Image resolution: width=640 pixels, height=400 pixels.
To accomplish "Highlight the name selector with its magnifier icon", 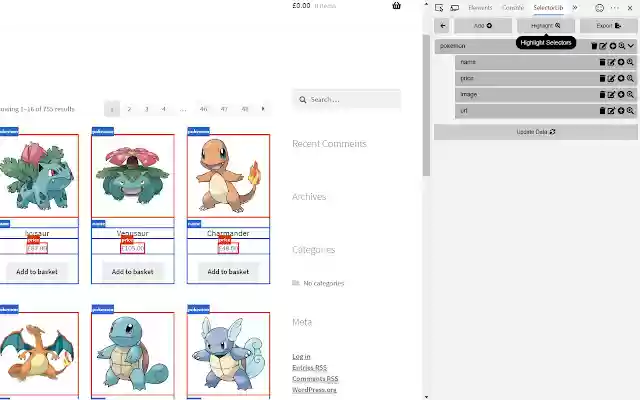I will coord(630,62).
